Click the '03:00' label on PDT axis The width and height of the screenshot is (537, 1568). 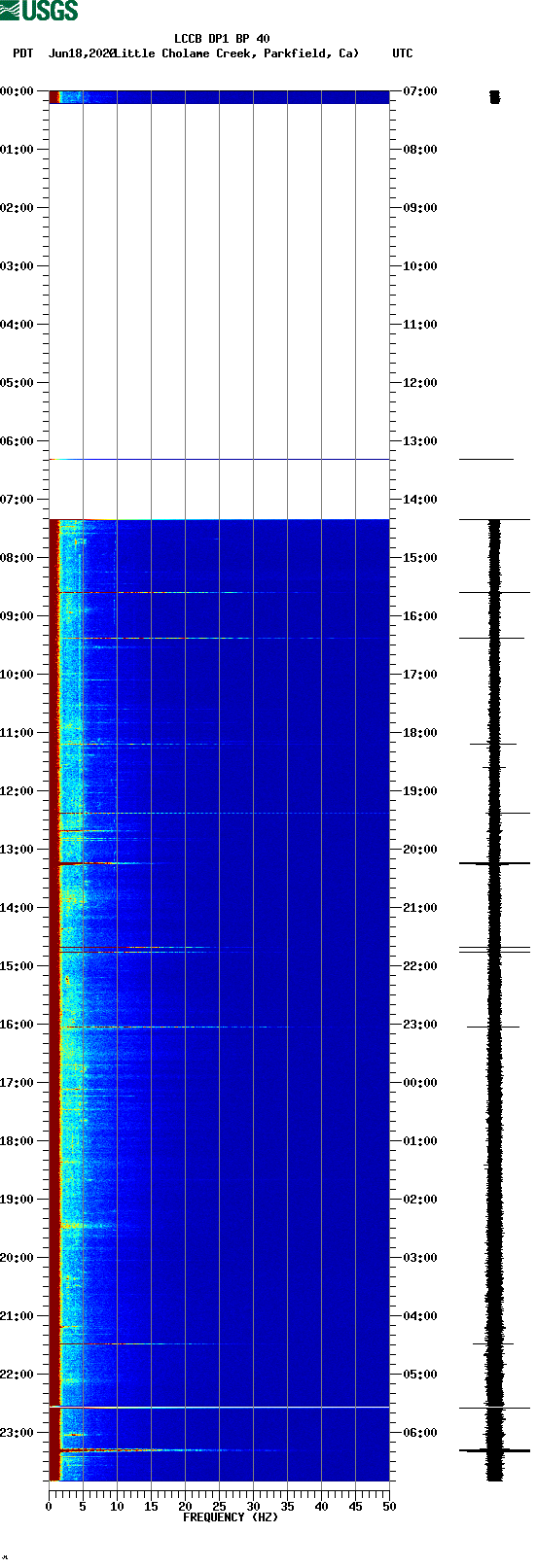pos(17,266)
